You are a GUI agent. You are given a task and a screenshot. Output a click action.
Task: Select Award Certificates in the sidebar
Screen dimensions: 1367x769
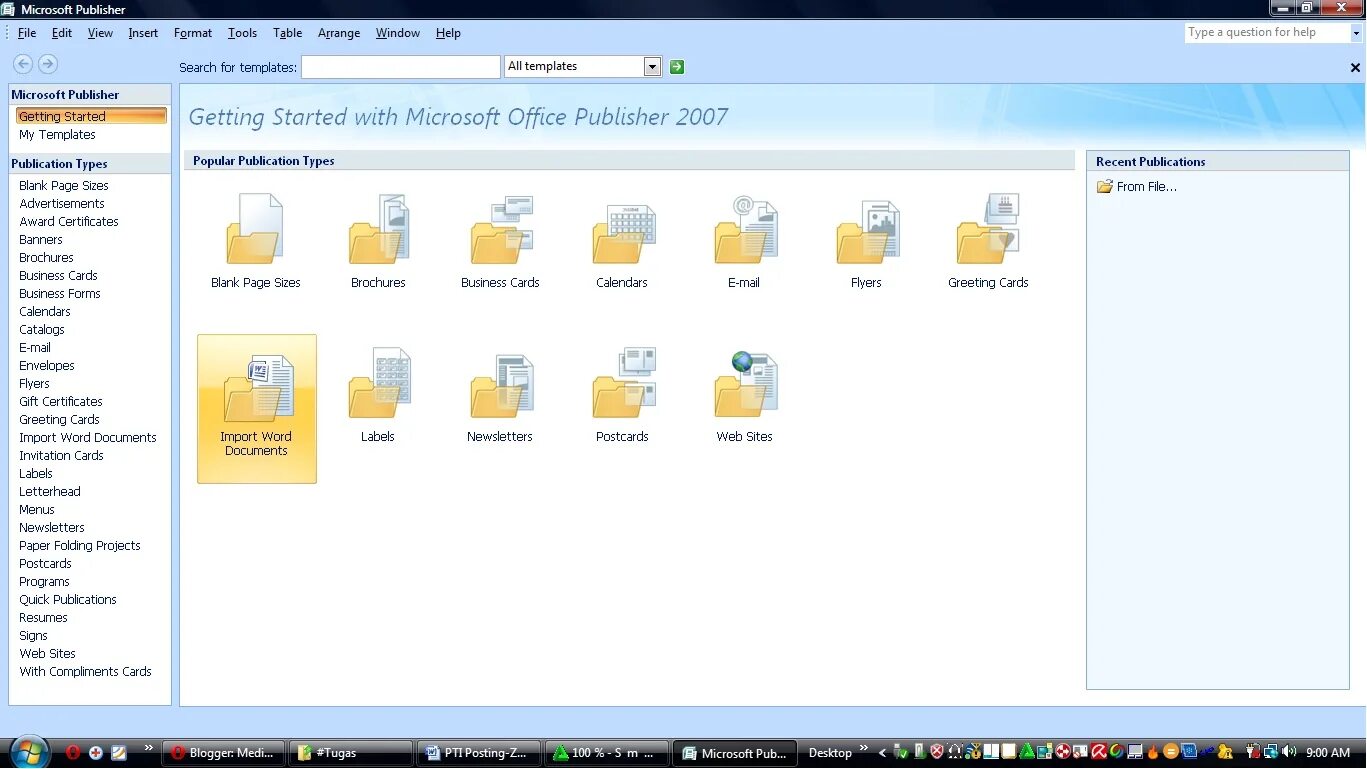(x=68, y=221)
